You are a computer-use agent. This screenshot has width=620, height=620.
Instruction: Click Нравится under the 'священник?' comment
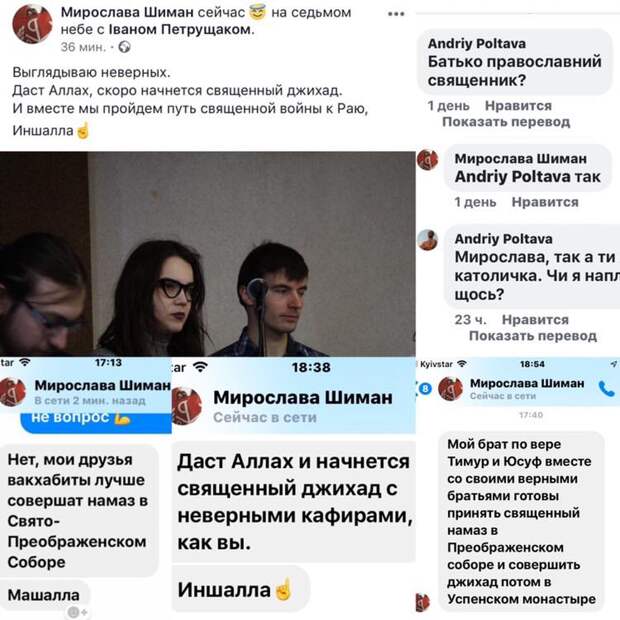point(518,106)
